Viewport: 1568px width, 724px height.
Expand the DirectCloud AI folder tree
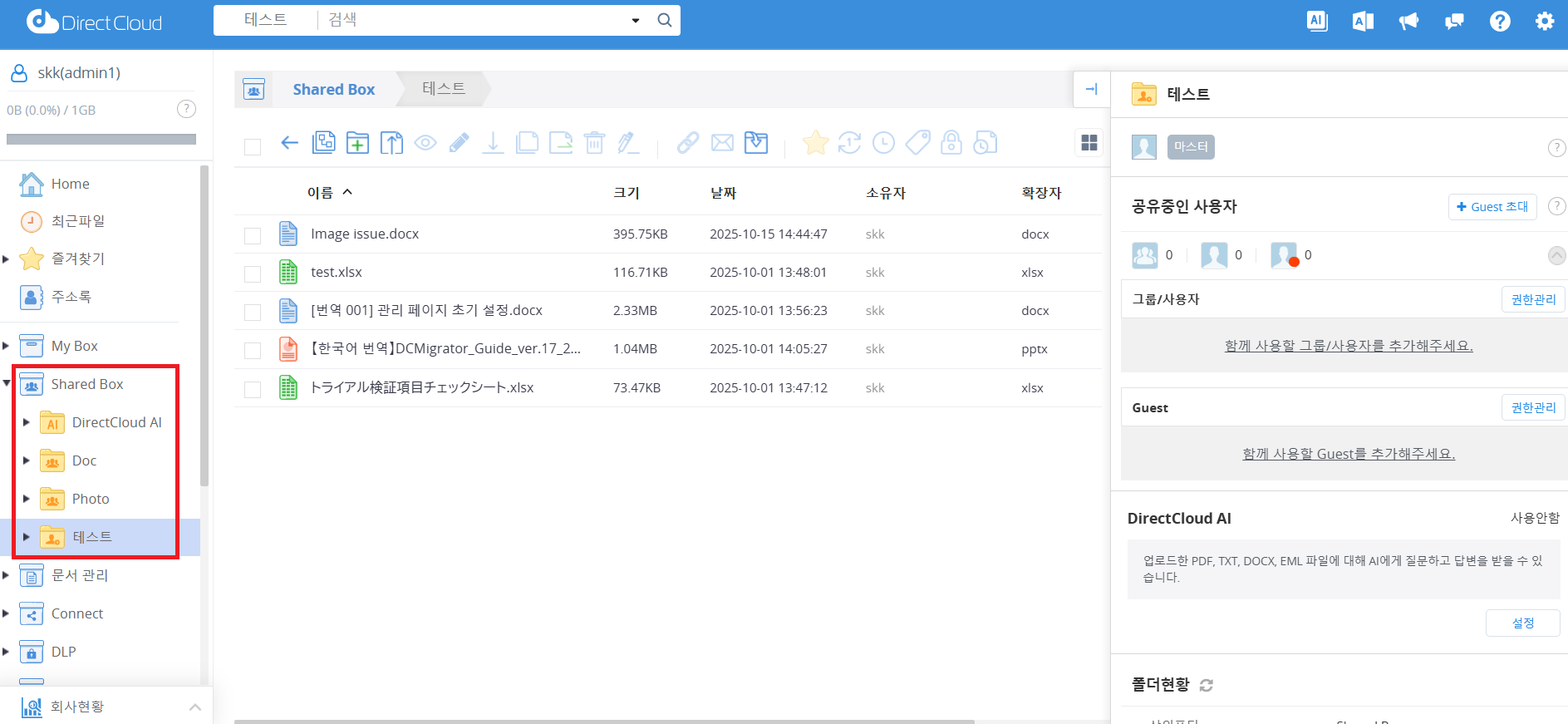pos(27,422)
